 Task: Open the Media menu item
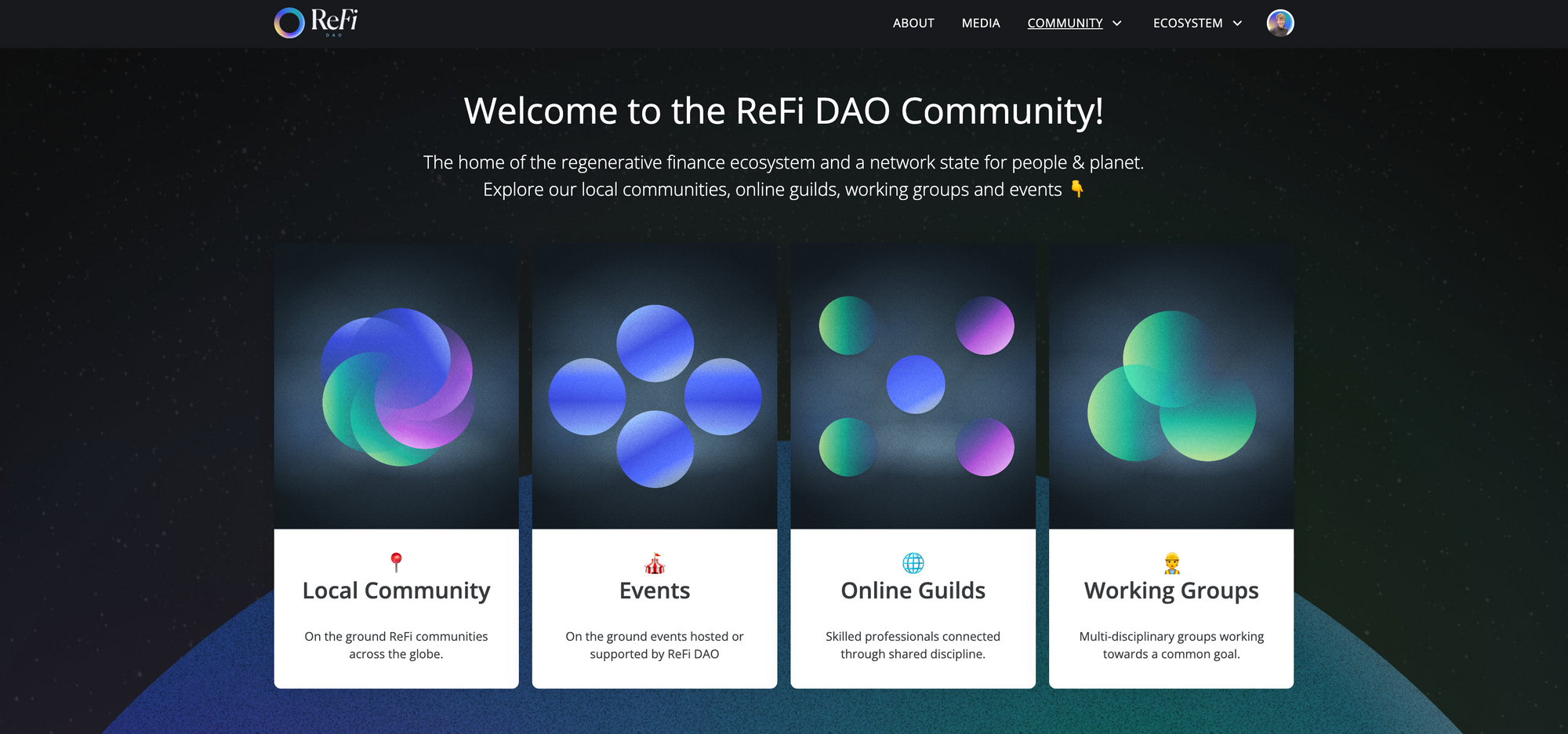click(x=981, y=24)
